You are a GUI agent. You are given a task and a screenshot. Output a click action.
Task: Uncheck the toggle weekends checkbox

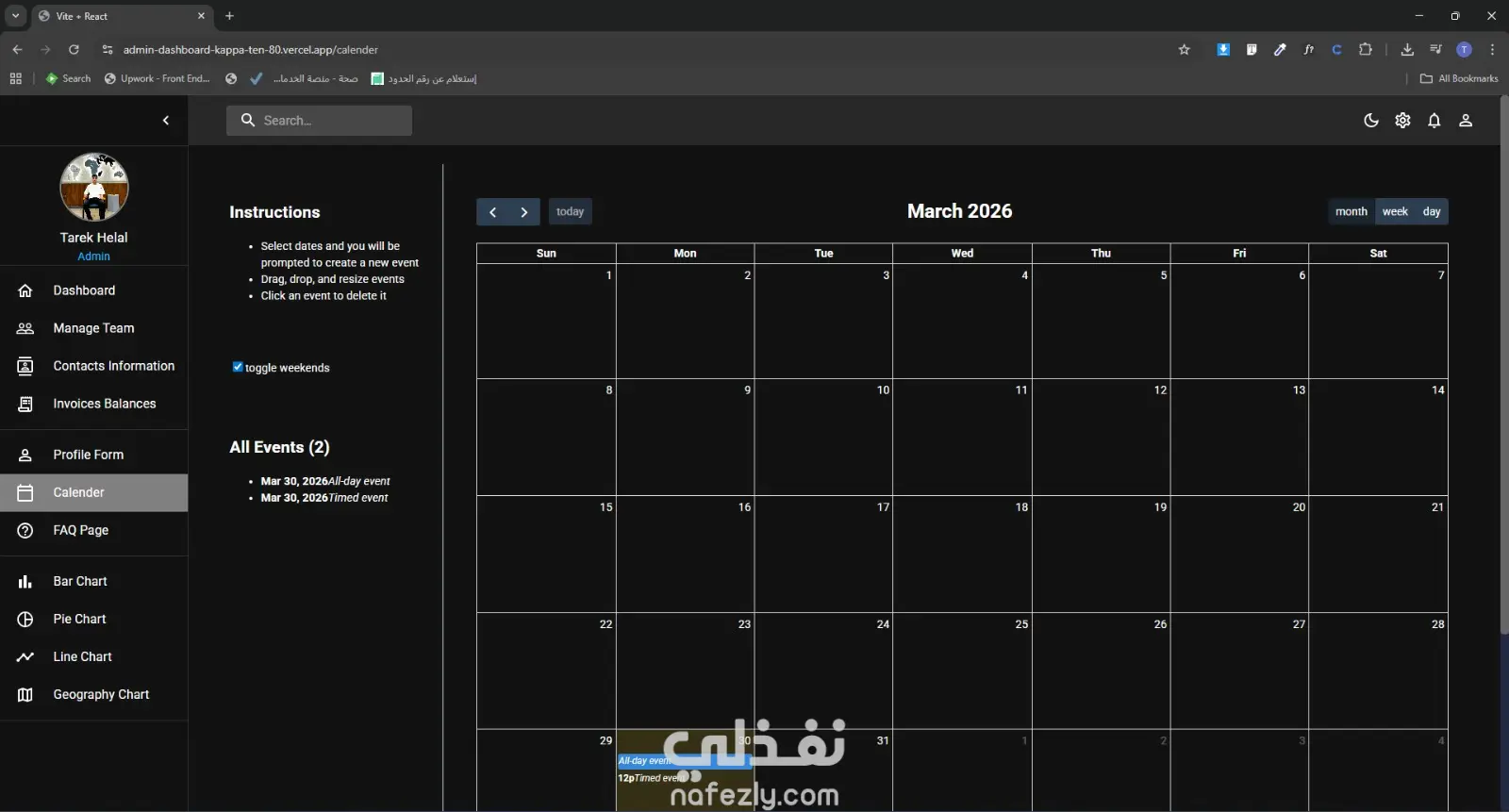(238, 367)
